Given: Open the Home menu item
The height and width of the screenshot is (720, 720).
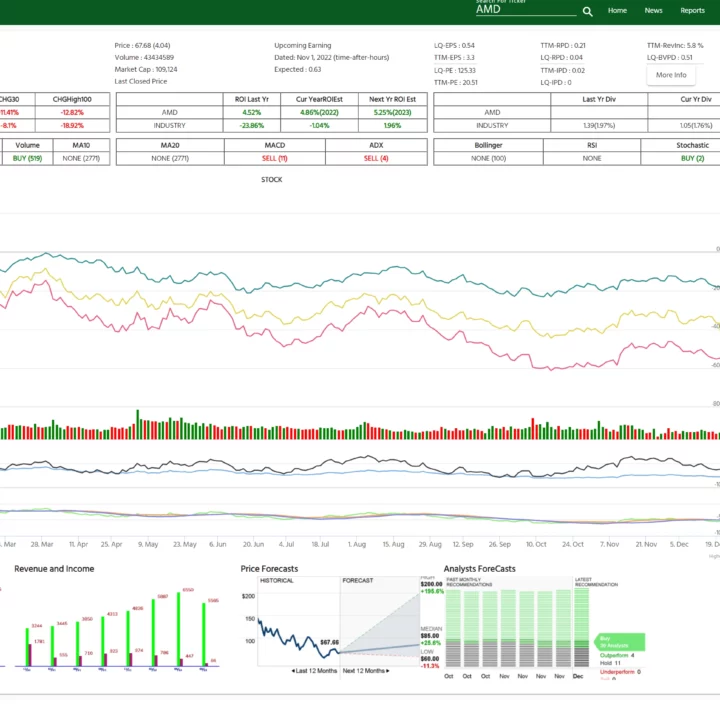Looking at the screenshot, I should click(617, 11).
